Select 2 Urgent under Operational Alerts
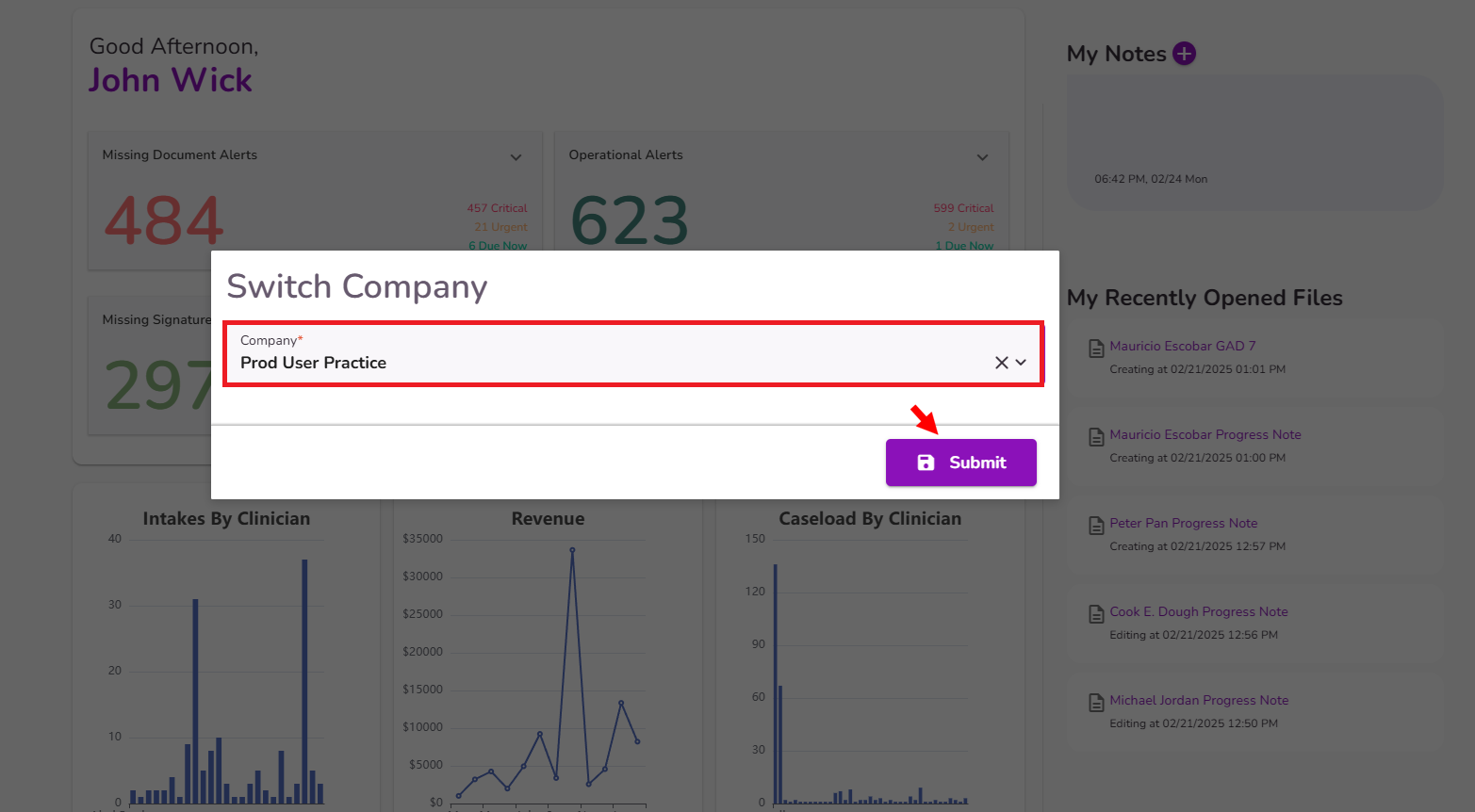1475x812 pixels. tap(971, 227)
